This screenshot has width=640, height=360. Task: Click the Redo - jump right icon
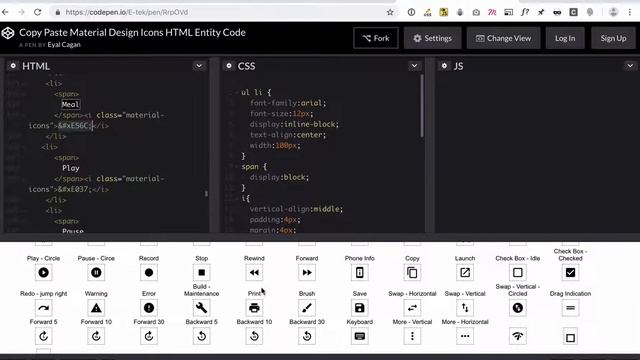point(44,308)
